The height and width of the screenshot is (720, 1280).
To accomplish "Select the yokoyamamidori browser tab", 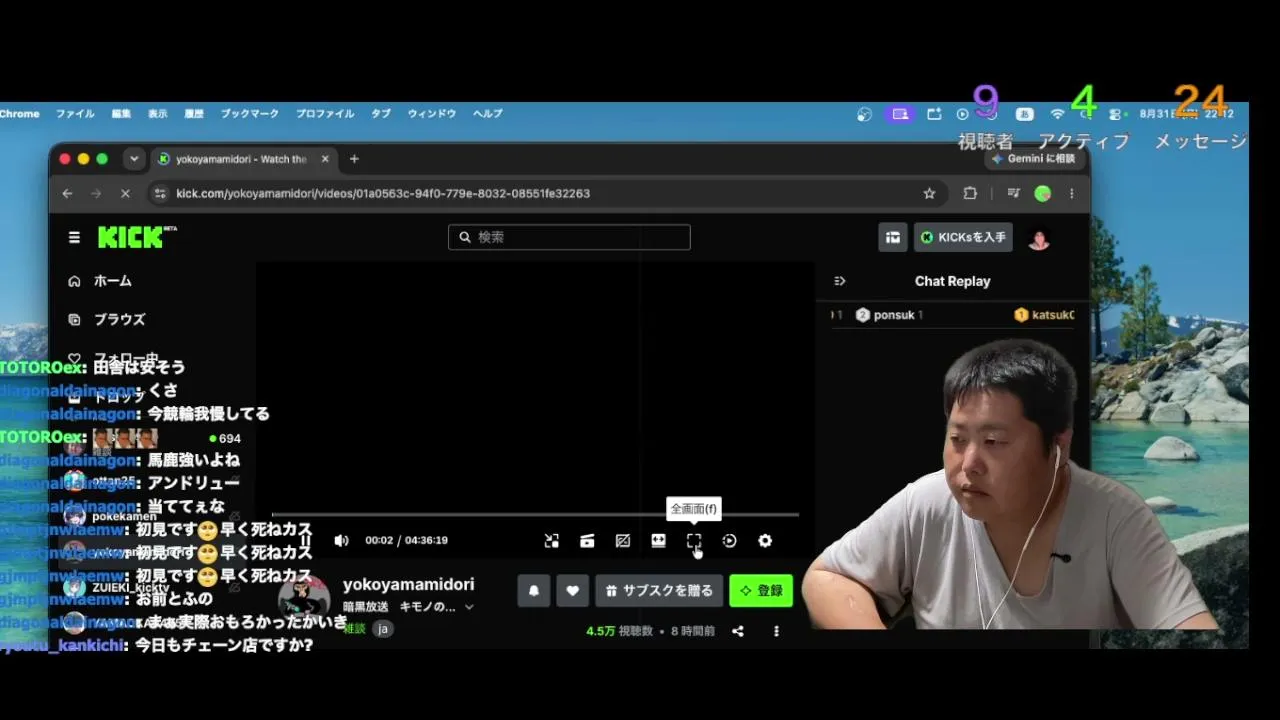I will tap(243, 159).
